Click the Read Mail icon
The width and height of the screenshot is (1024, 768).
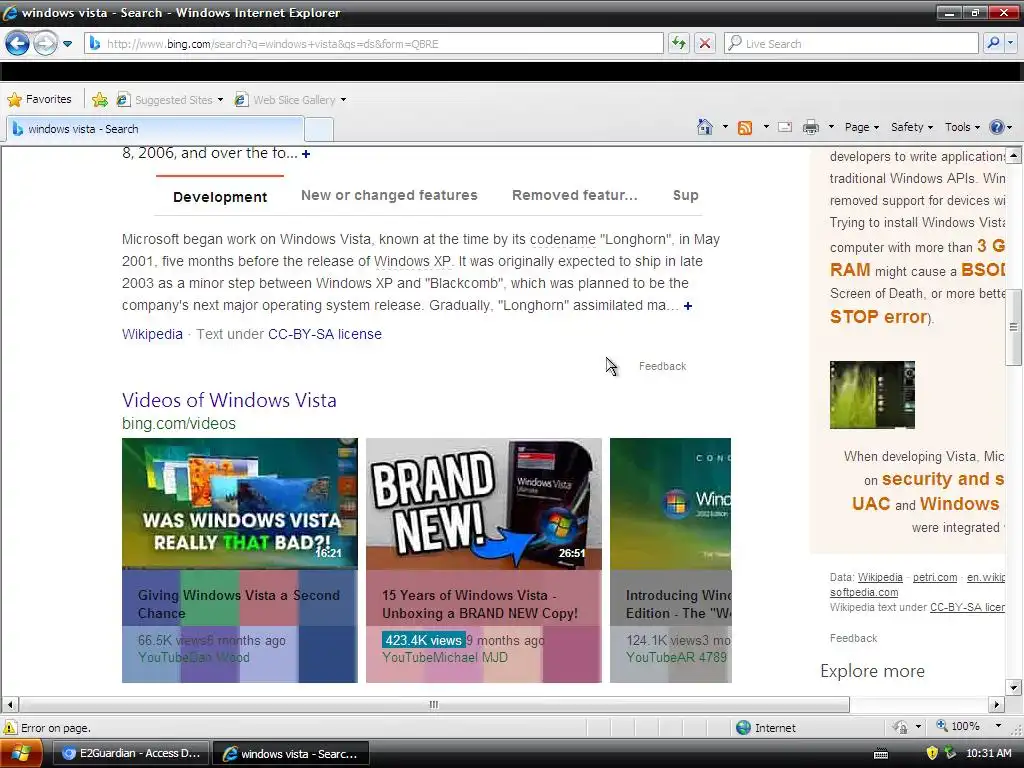785,127
